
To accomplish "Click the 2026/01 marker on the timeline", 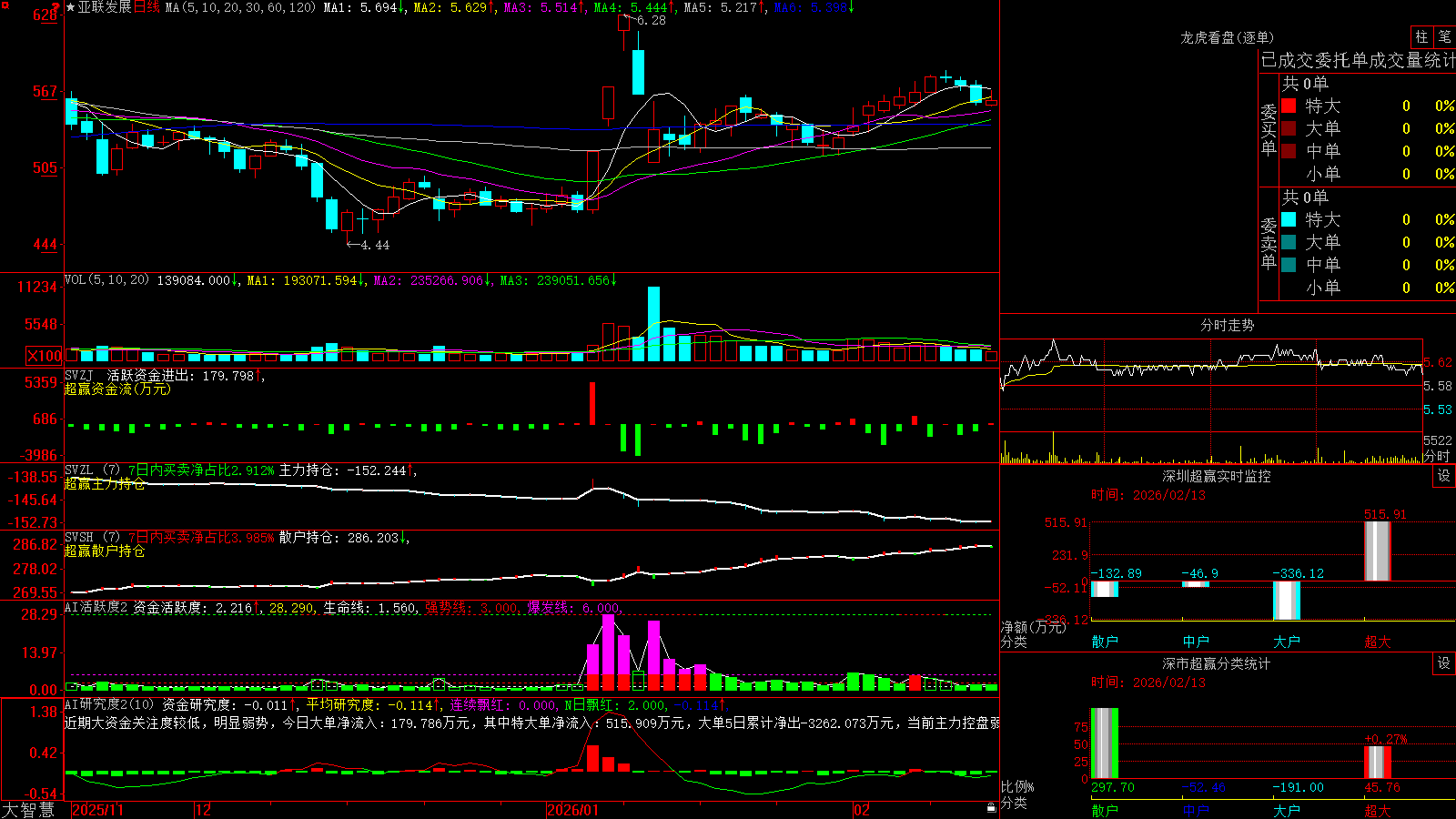I will [573, 810].
